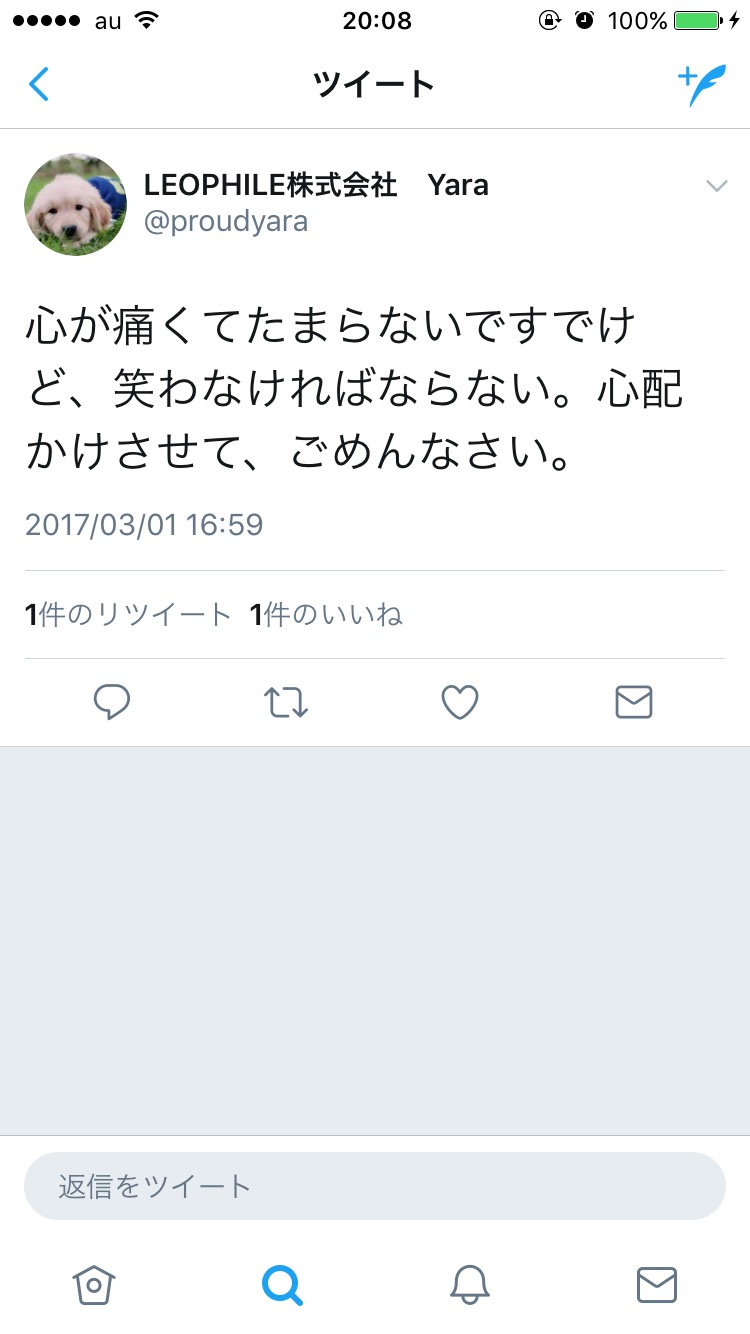This screenshot has height=1334, width=750.
Task: View 1件のいいね list
Action: pos(326,615)
